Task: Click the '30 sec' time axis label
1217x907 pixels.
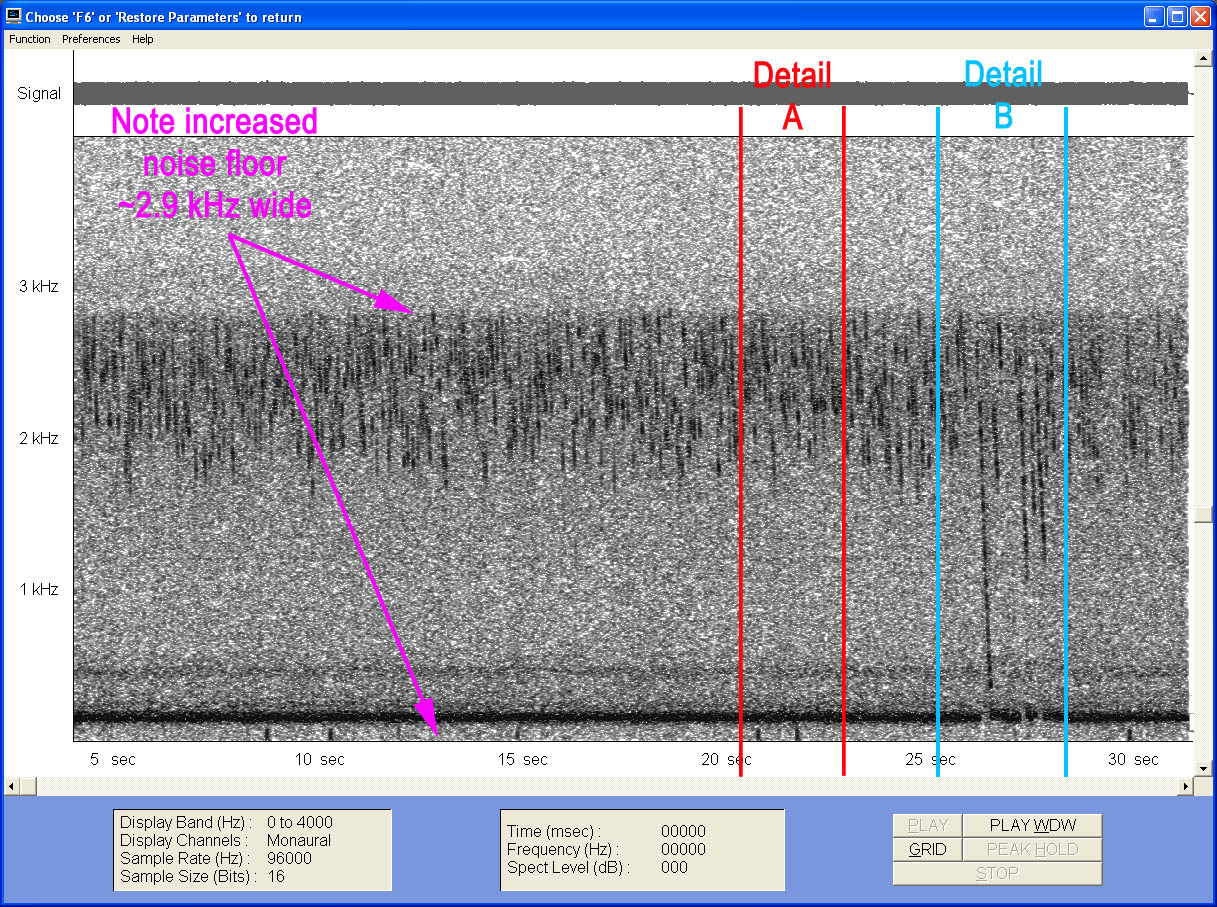Action: point(1133,760)
